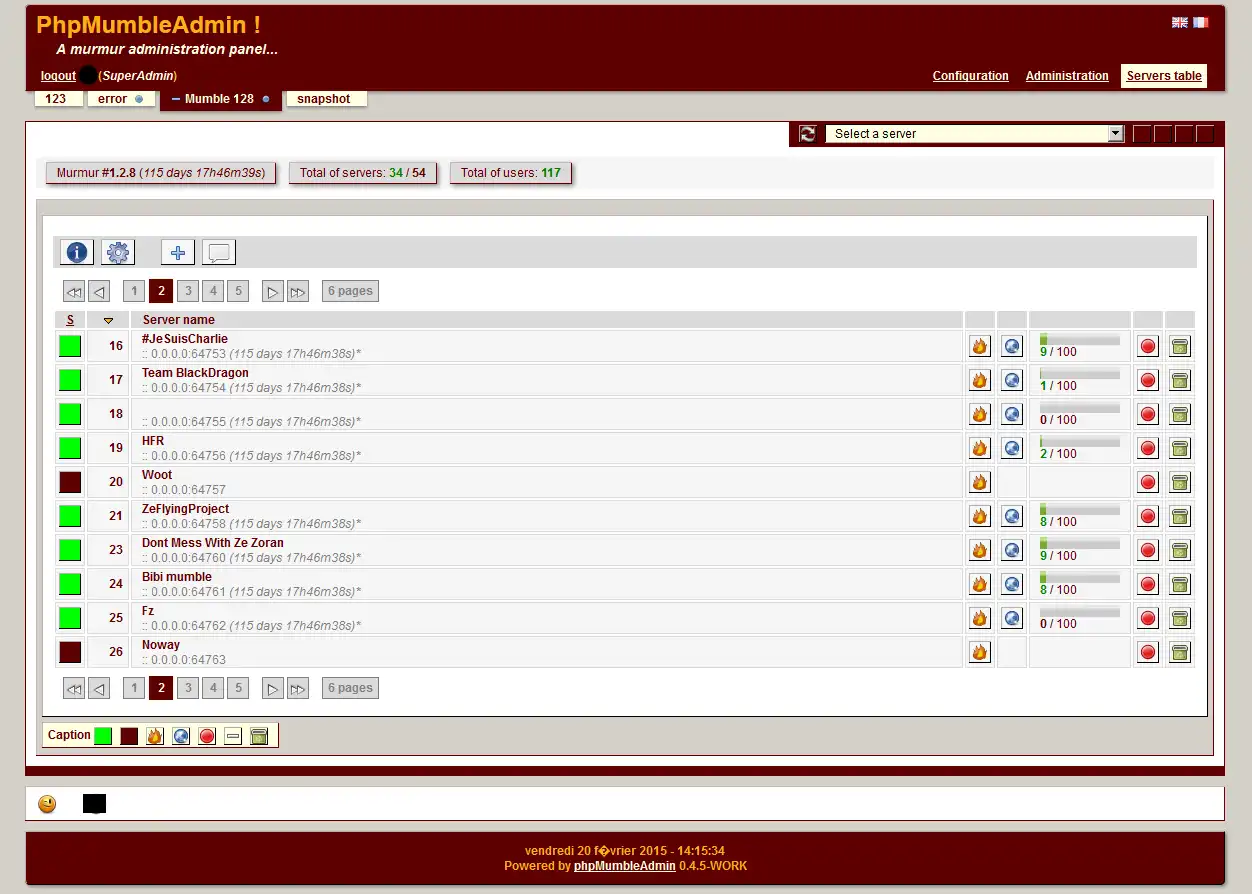Select the Mumble 128 tab
Viewport: 1252px width, 894px height.
click(220, 100)
